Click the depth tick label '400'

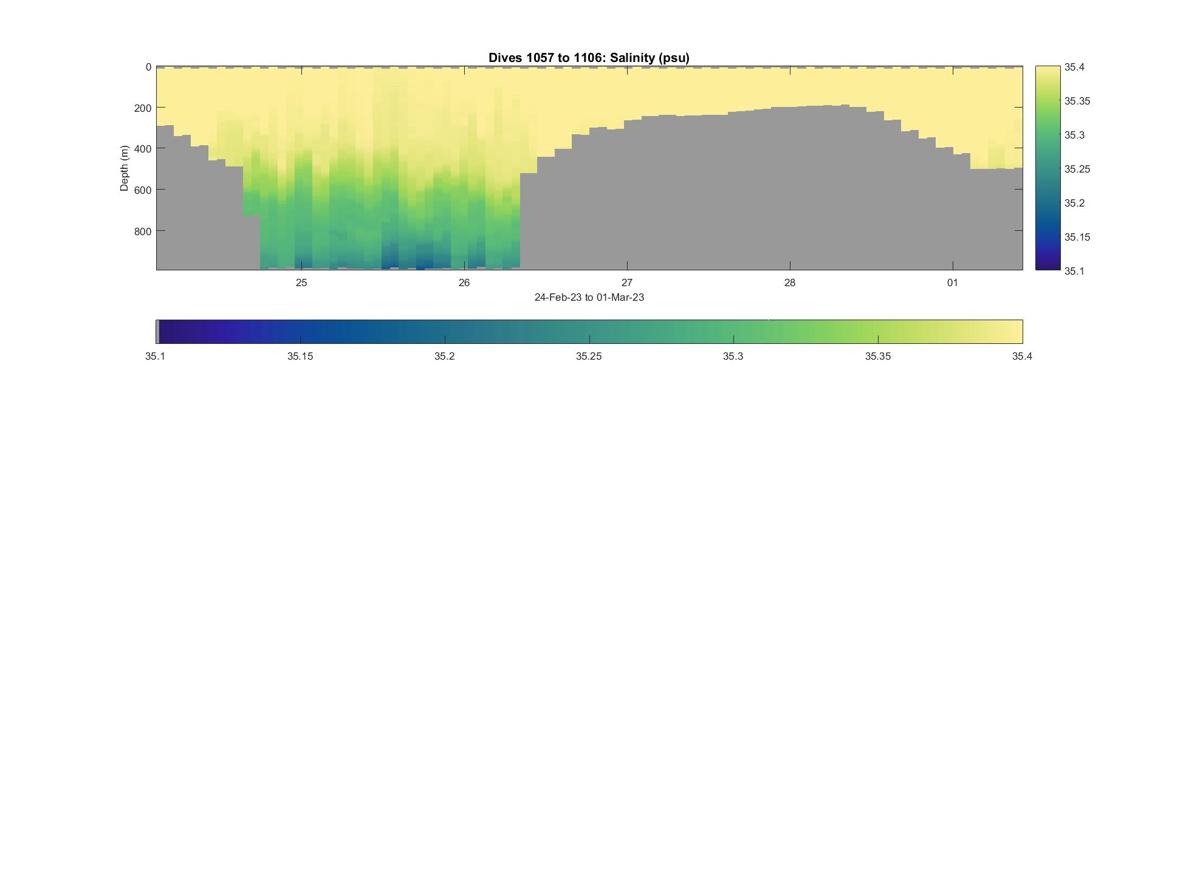coord(142,149)
